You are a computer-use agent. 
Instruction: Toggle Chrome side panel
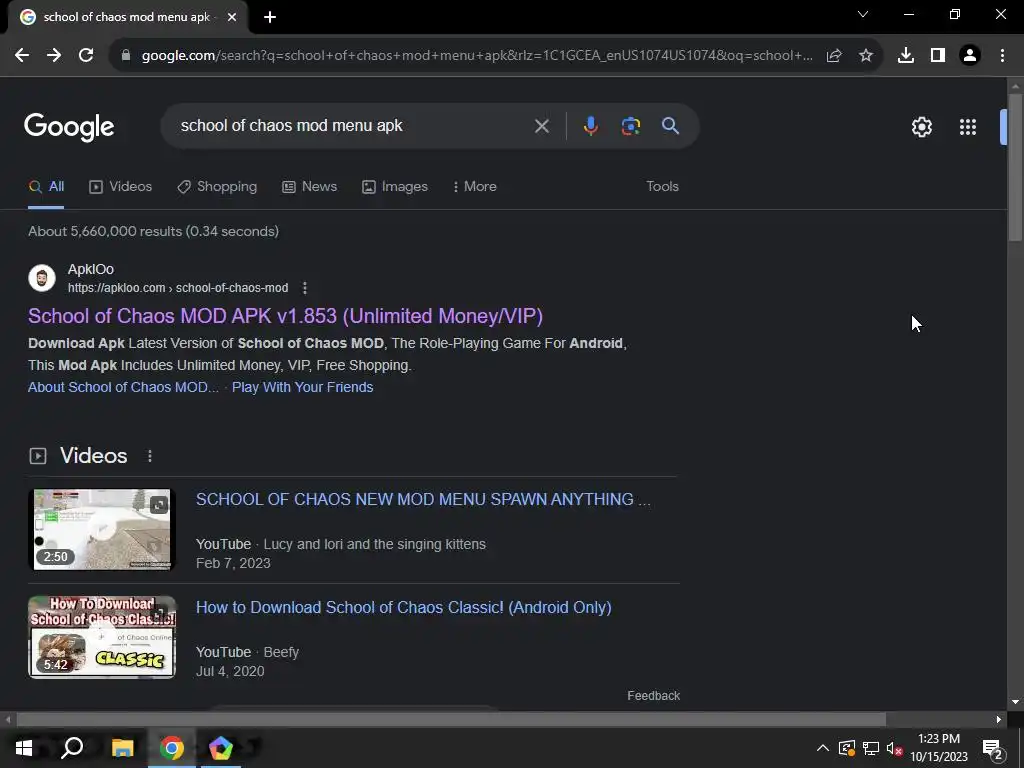click(x=938, y=56)
